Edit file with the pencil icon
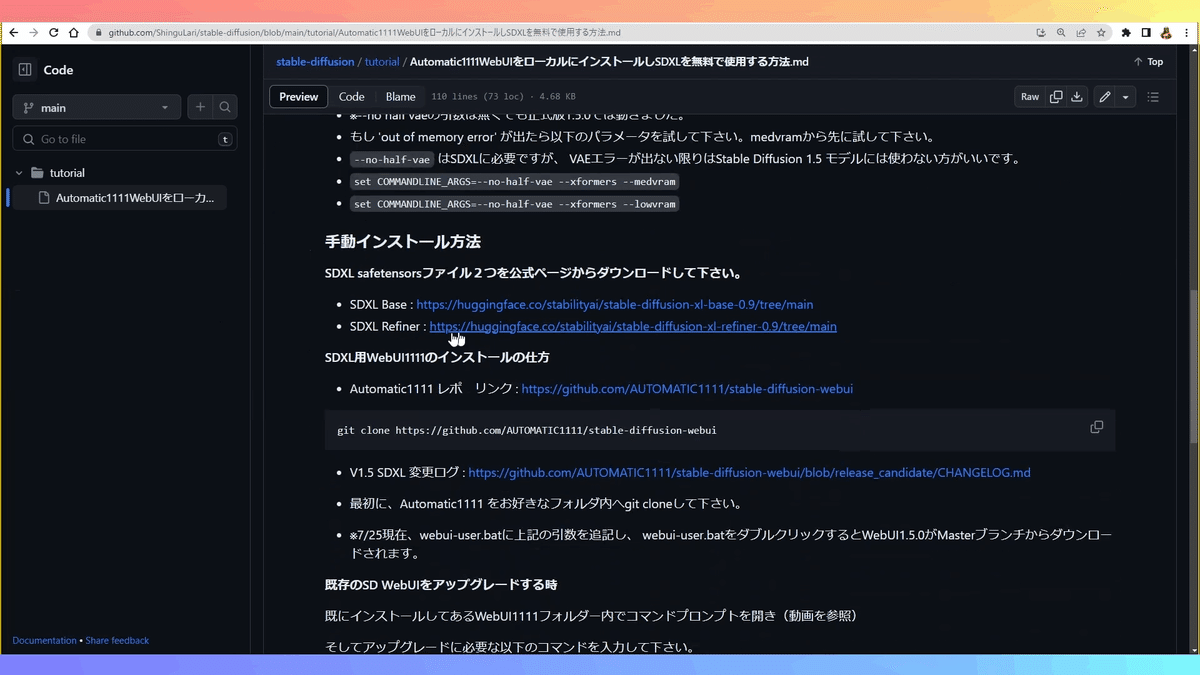The image size is (1200, 675). click(x=1104, y=97)
